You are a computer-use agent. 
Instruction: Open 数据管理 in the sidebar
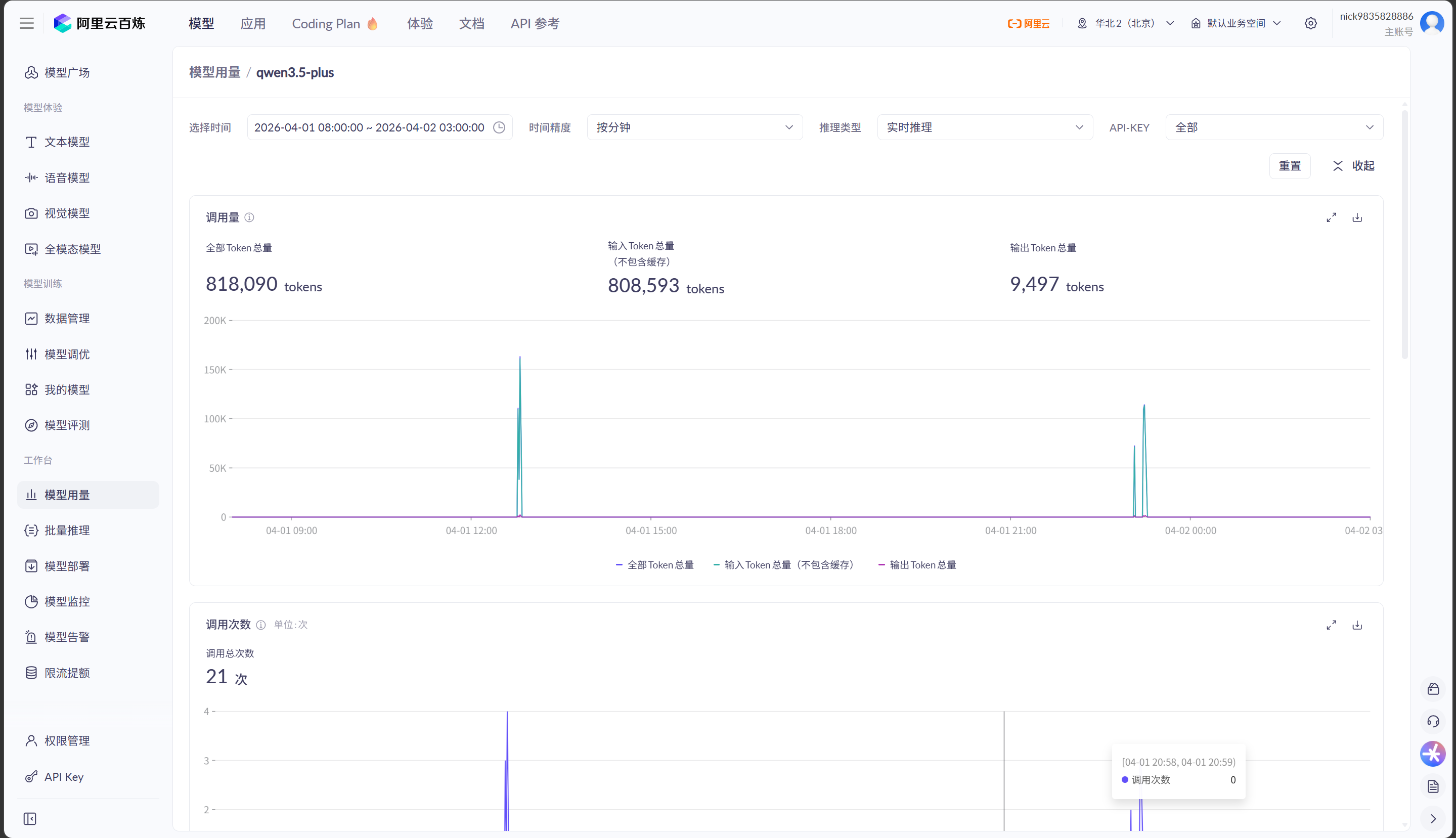[88, 318]
